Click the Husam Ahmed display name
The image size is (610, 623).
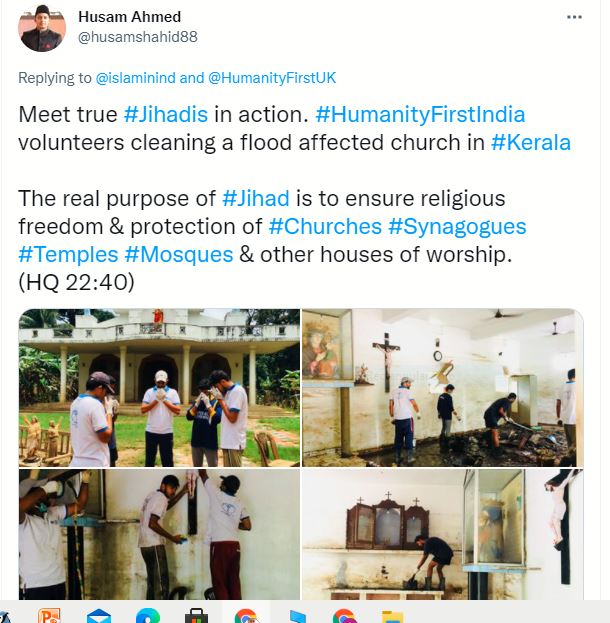click(x=130, y=17)
